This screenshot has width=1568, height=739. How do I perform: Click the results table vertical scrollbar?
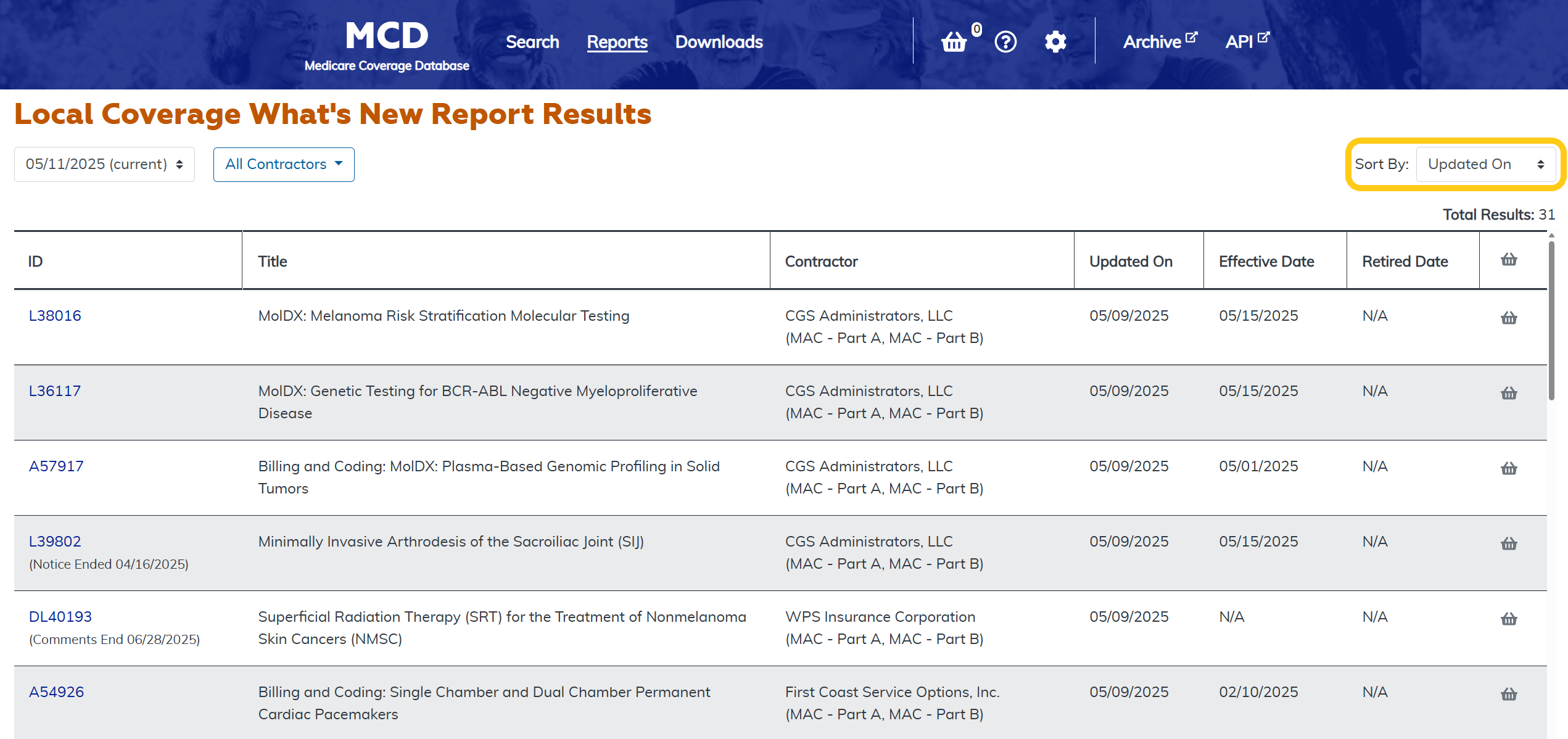[1551, 321]
